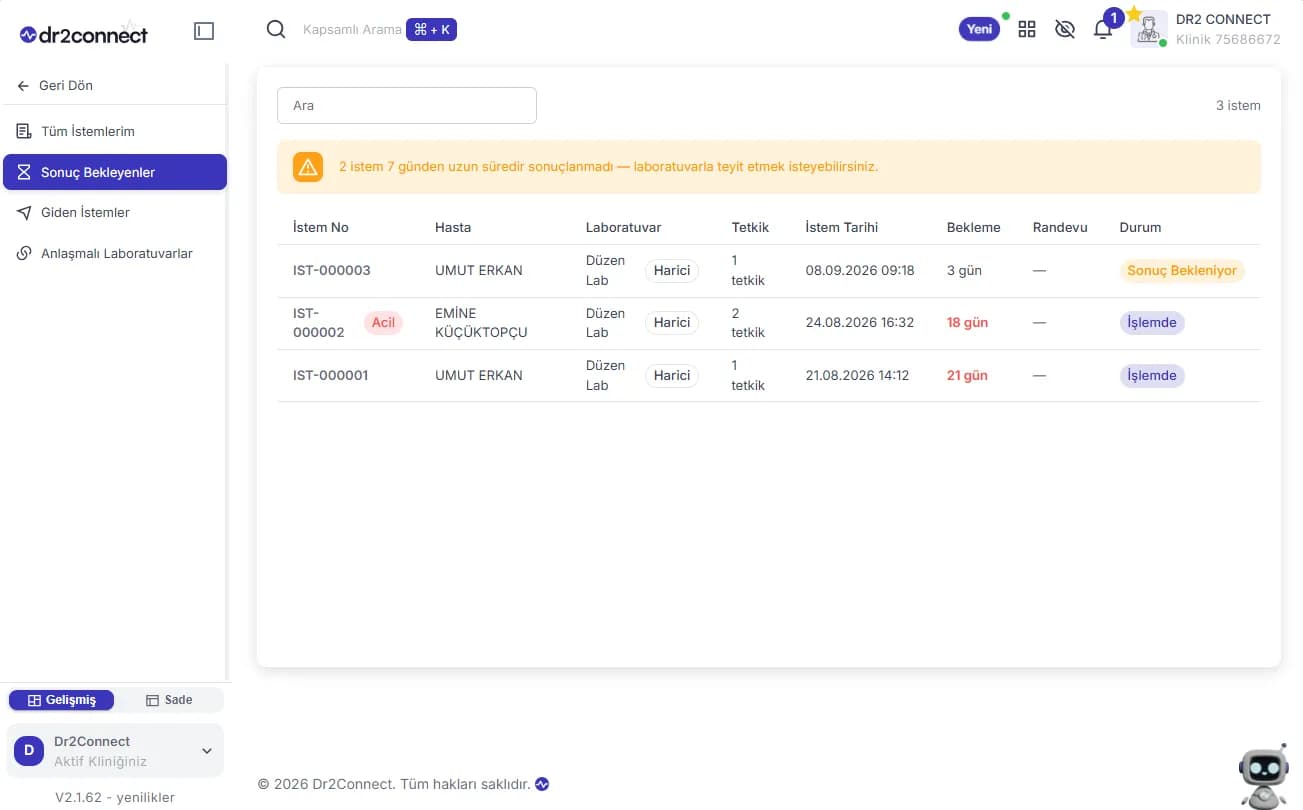Open Anlaşmalı Laboratuvarlar menu item
This screenshot has width=1303, height=810.
pos(114,254)
